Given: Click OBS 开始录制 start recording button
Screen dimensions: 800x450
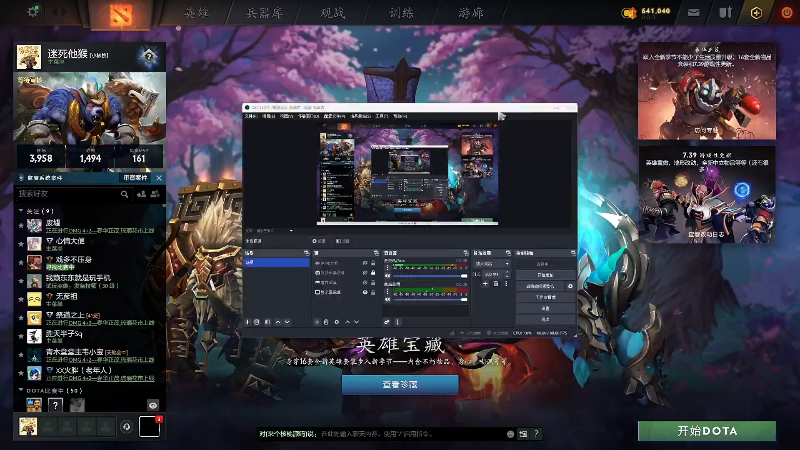Looking at the screenshot, I should point(545,275).
